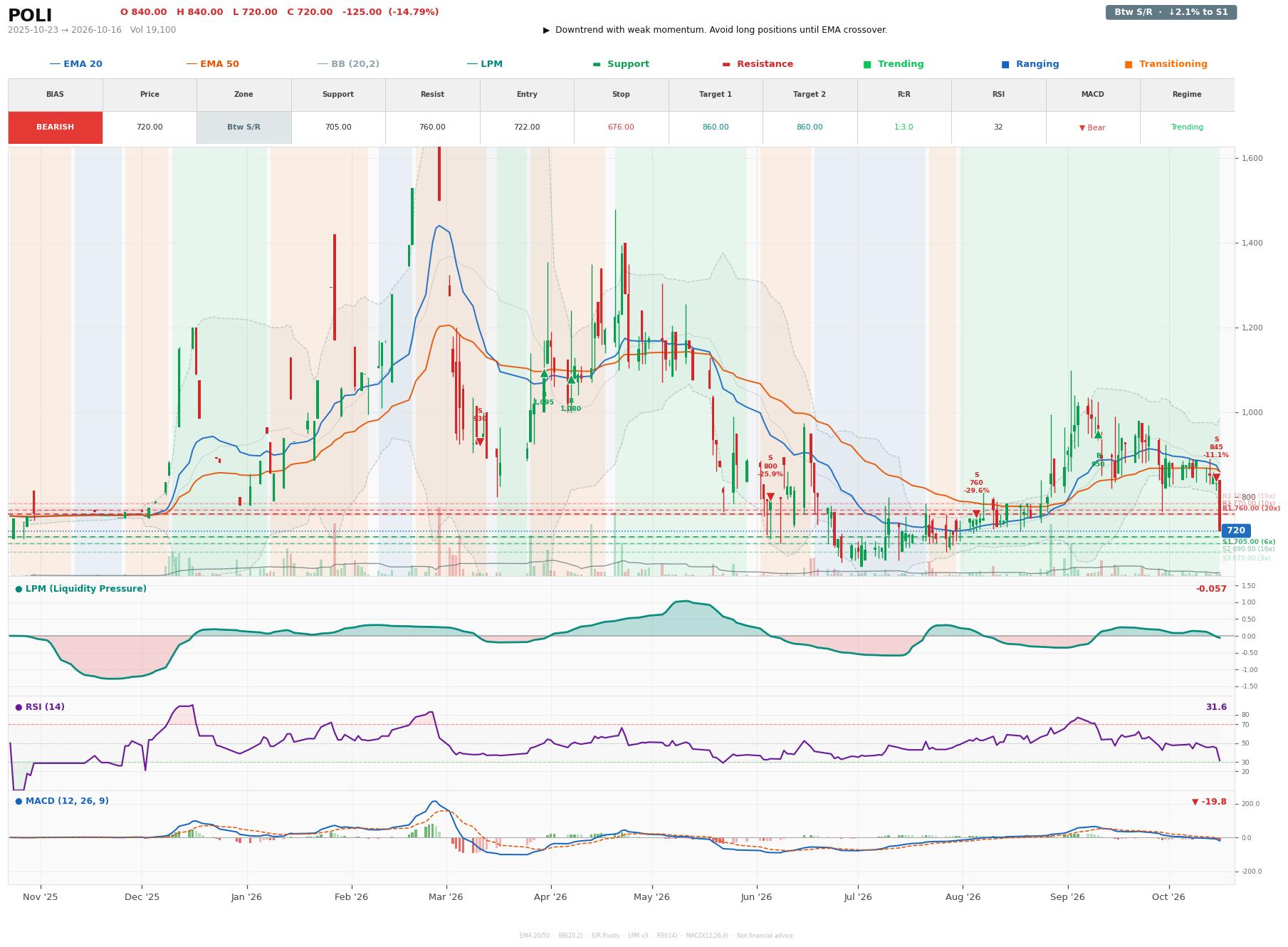Image resolution: width=1288 pixels, height=947 pixels.
Task: Click the 1:3.0 risk-reward value
Action: [904, 127]
